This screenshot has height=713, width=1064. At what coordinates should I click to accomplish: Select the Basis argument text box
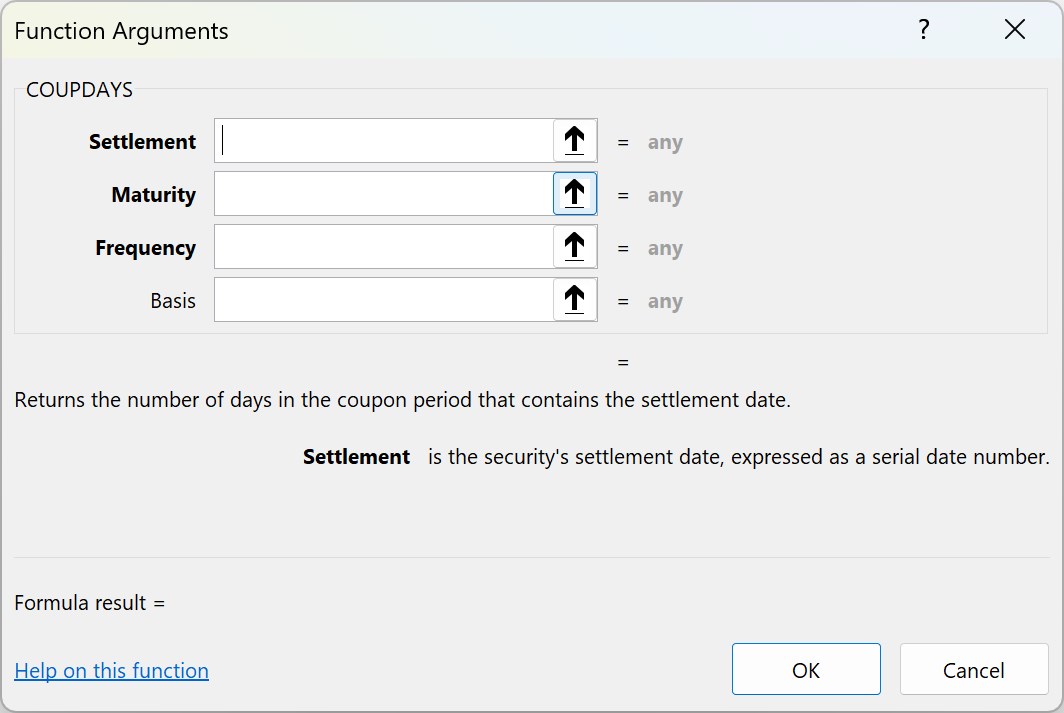384,299
